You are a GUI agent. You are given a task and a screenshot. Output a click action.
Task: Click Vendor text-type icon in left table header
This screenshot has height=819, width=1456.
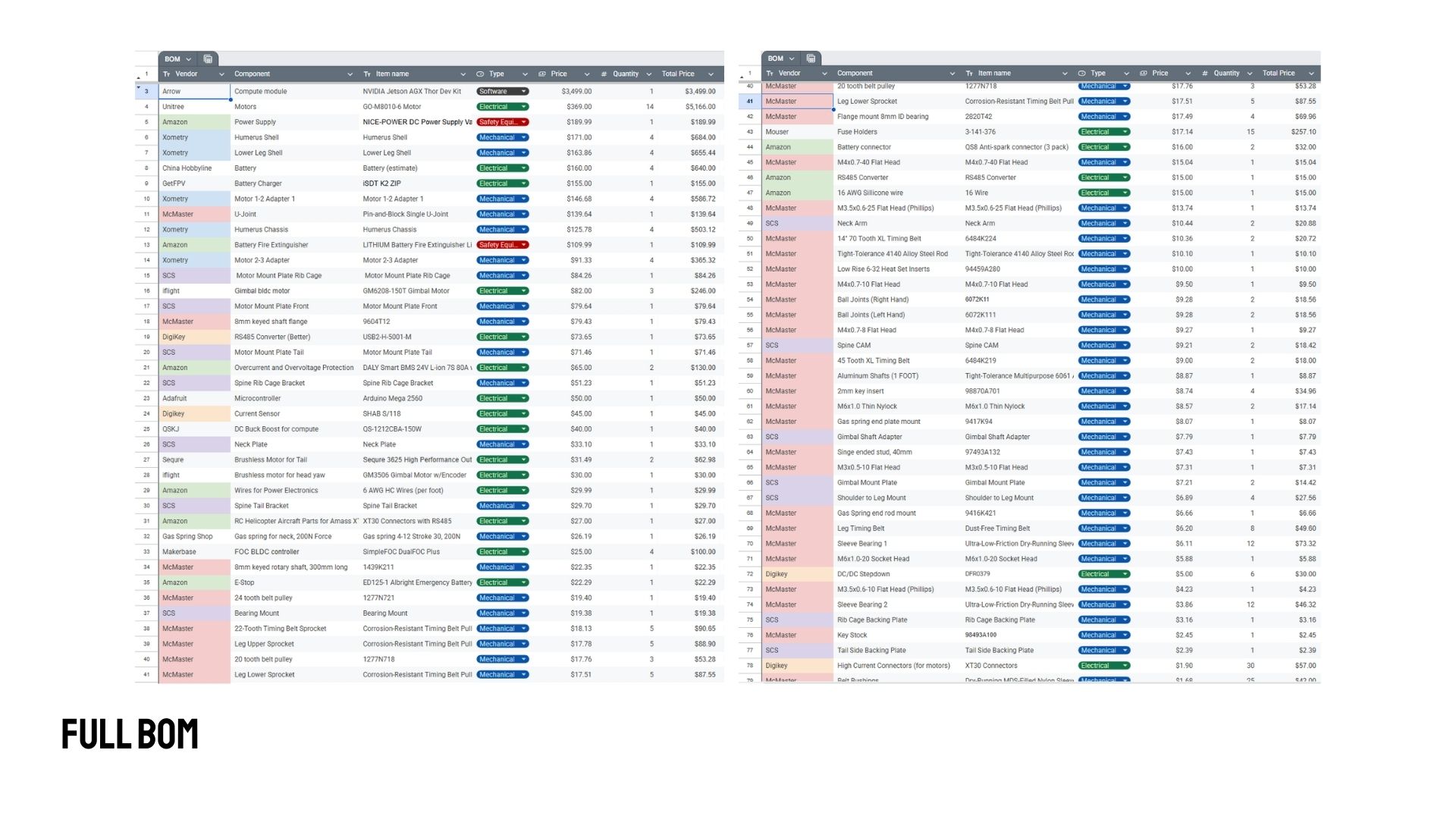(x=167, y=74)
